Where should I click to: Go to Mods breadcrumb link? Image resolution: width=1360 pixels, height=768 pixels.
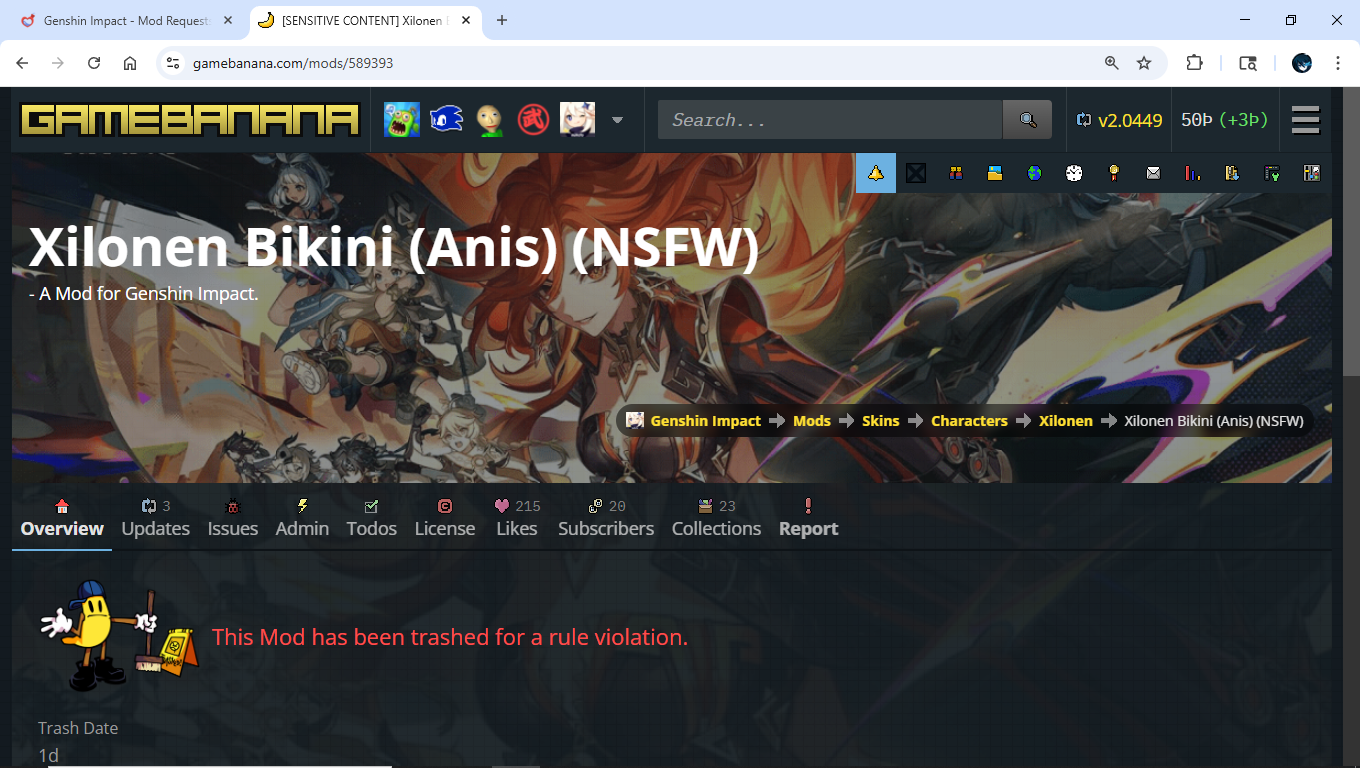click(812, 421)
